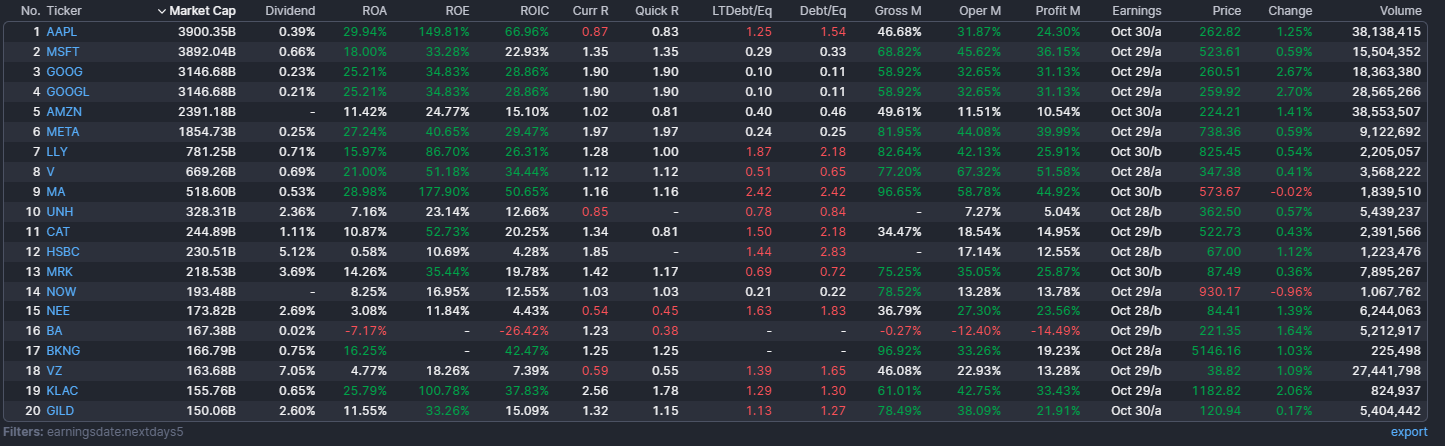Viewport: 1445px width, 446px height.
Task: Select VZ dividend 7.05%
Action: [296, 370]
